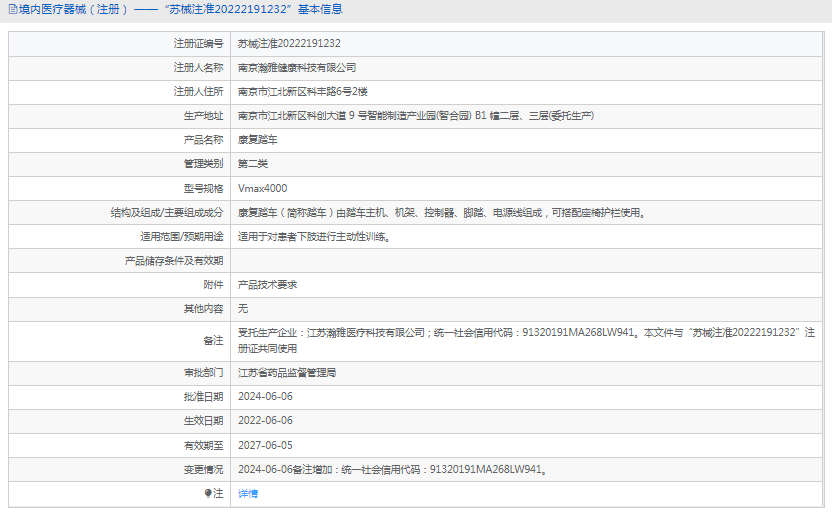Select production address value with 科创大道 9 号

tap(416, 116)
